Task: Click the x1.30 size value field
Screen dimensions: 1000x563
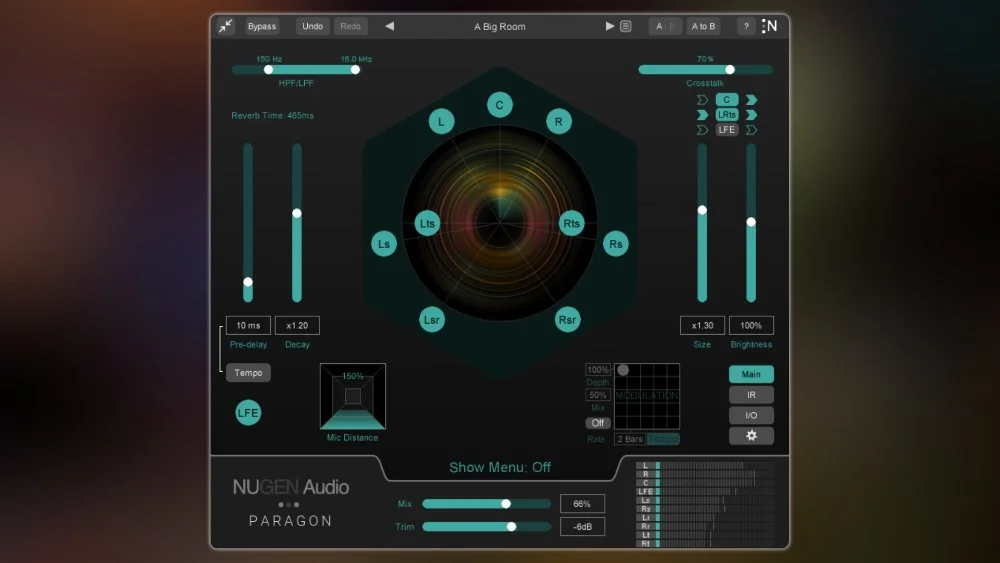Action: pyautogui.click(x=702, y=325)
